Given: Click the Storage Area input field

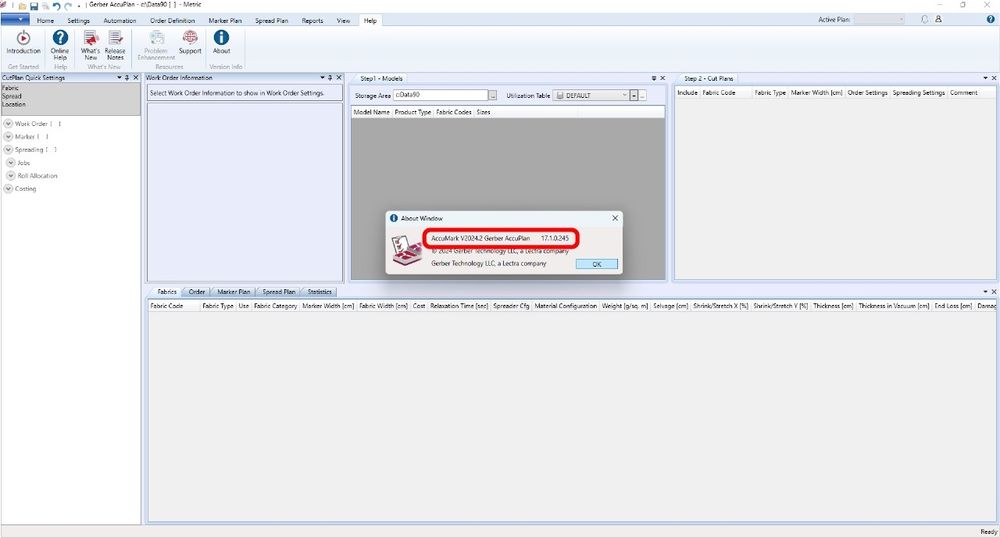Looking at the screenshot, I should 441,95.
